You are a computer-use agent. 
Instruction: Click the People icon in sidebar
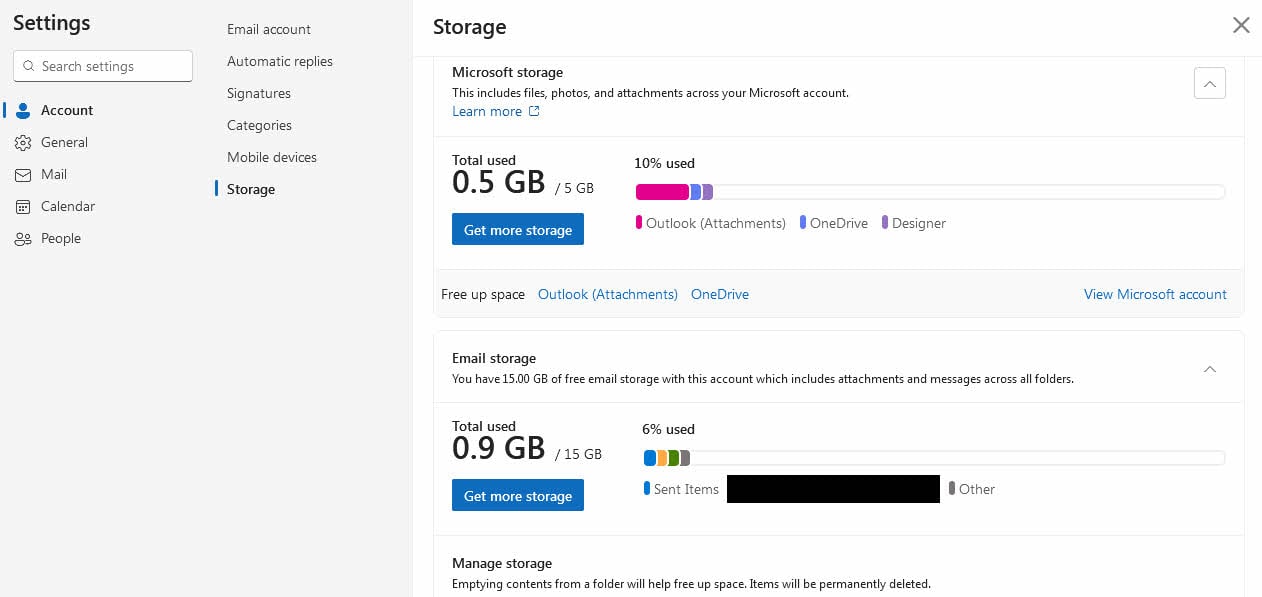23,239
